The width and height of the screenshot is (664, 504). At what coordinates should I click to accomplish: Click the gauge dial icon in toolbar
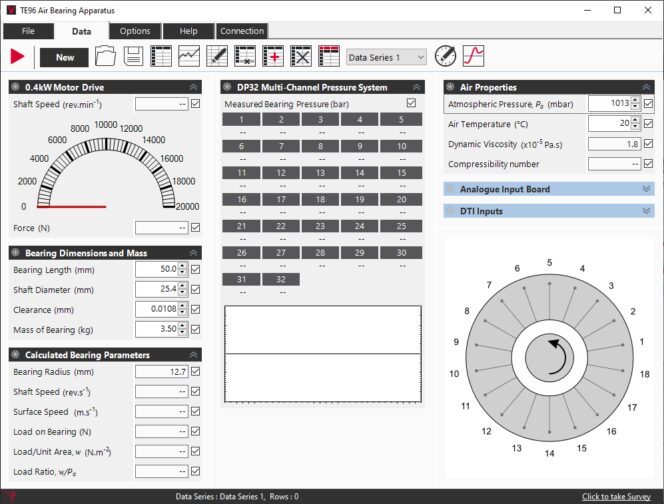click(445, 57)
